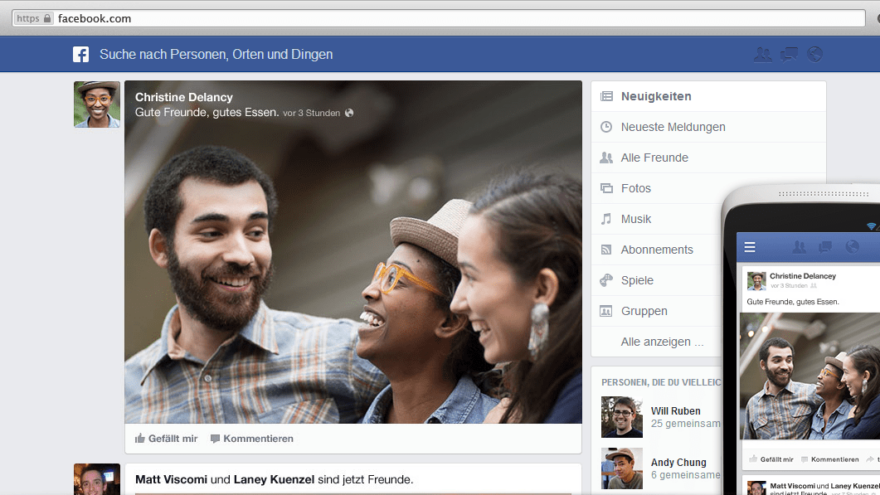Open the Laney Kuenzel name link
The width and height of the screenshot is (880, 495).
(274, 479)
